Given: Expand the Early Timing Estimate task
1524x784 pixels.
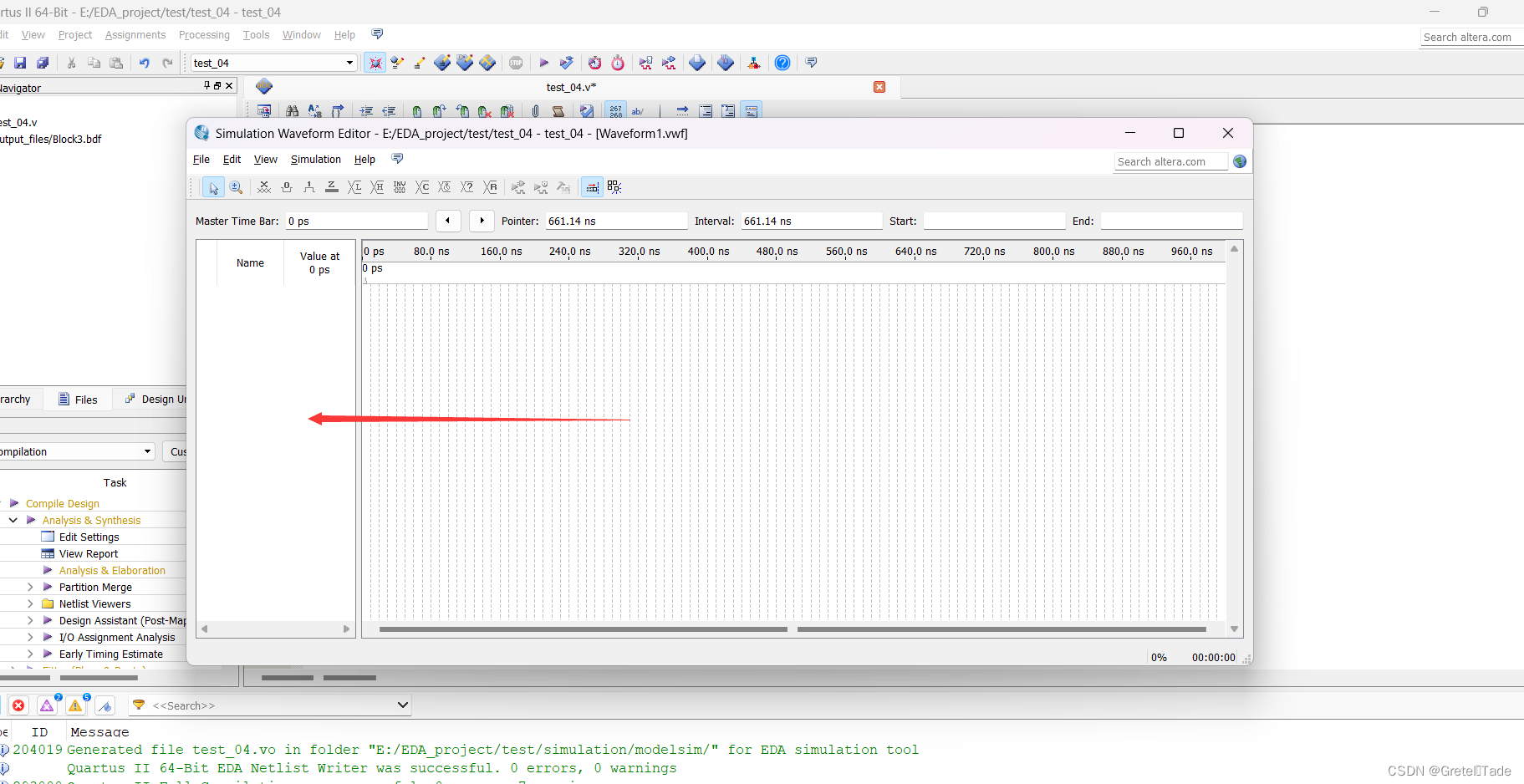Looking at the screenshot, I should coord(30,654).
